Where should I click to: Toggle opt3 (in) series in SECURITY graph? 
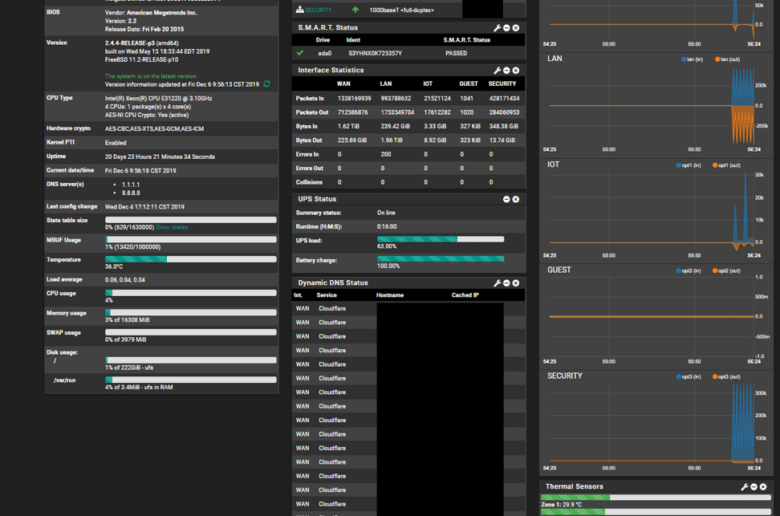[688, 377]
